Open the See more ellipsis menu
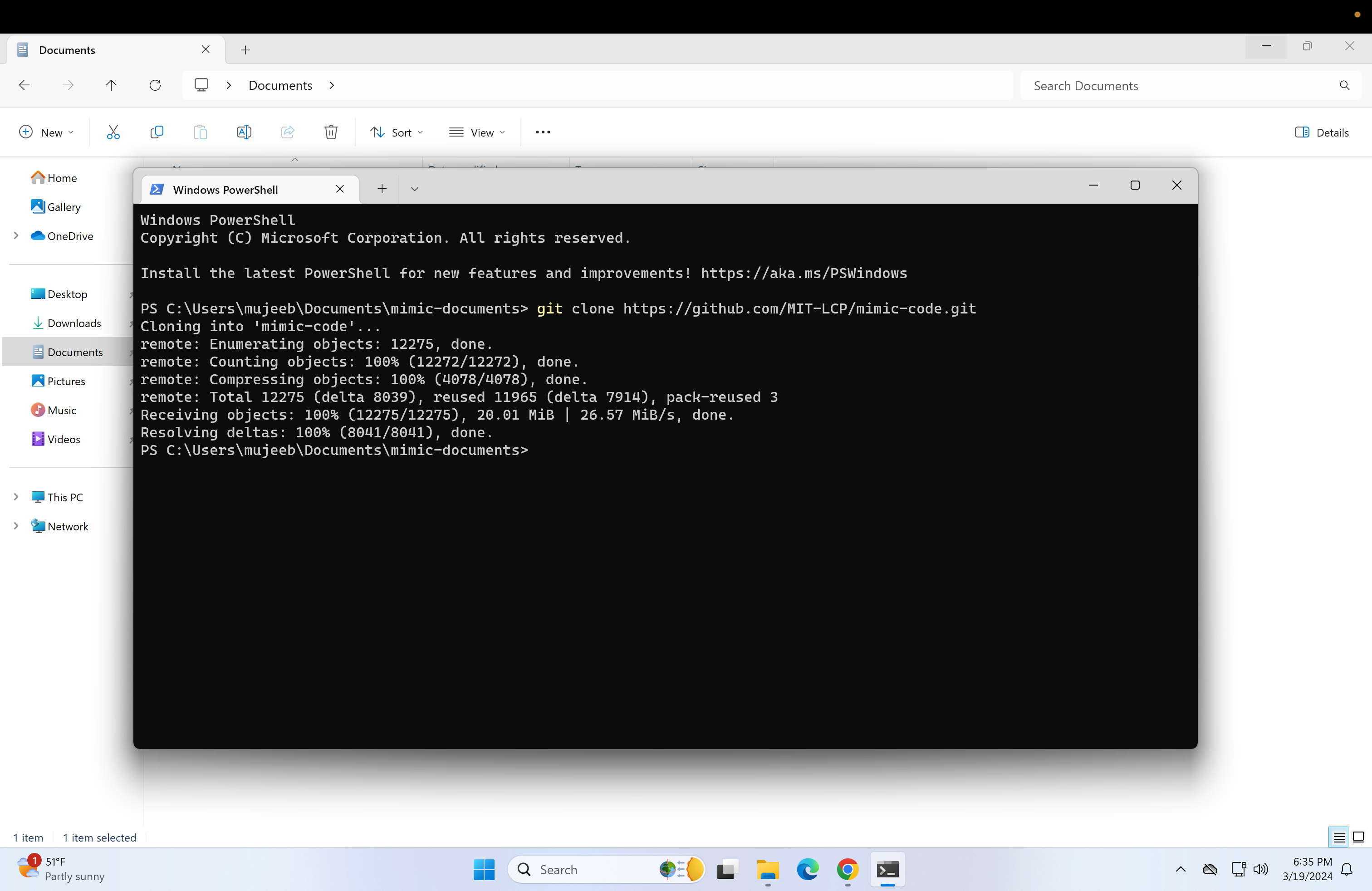The image size is (1372, 891). [543, 132]
